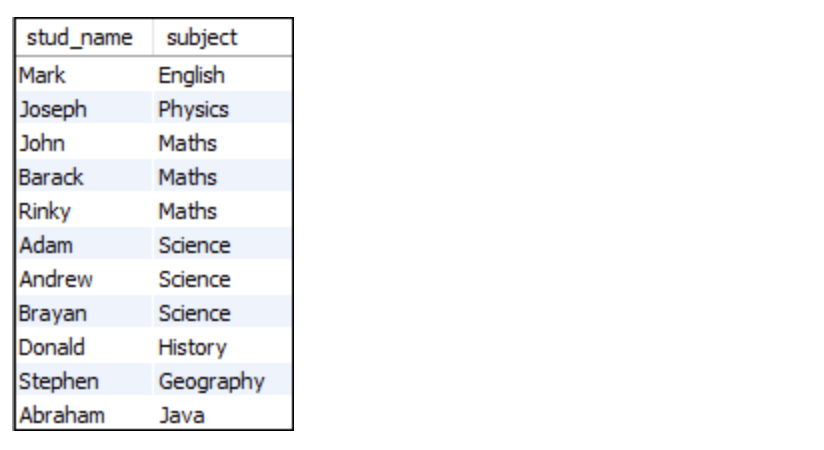Select the cell containing Abraham
This screenshot has height=450, width=824.
(x=84, y=414)
